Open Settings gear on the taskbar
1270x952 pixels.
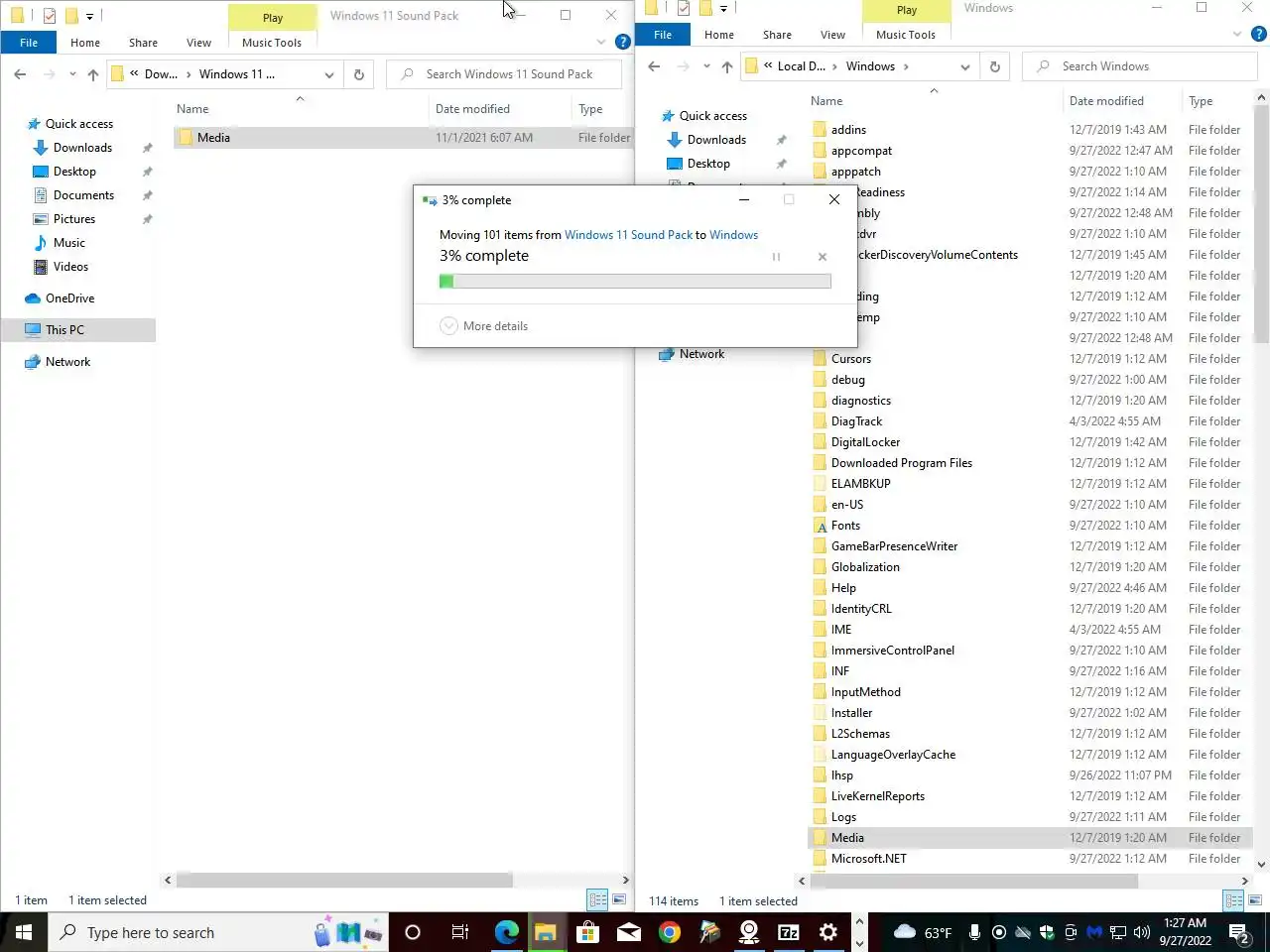coord(828,932)
